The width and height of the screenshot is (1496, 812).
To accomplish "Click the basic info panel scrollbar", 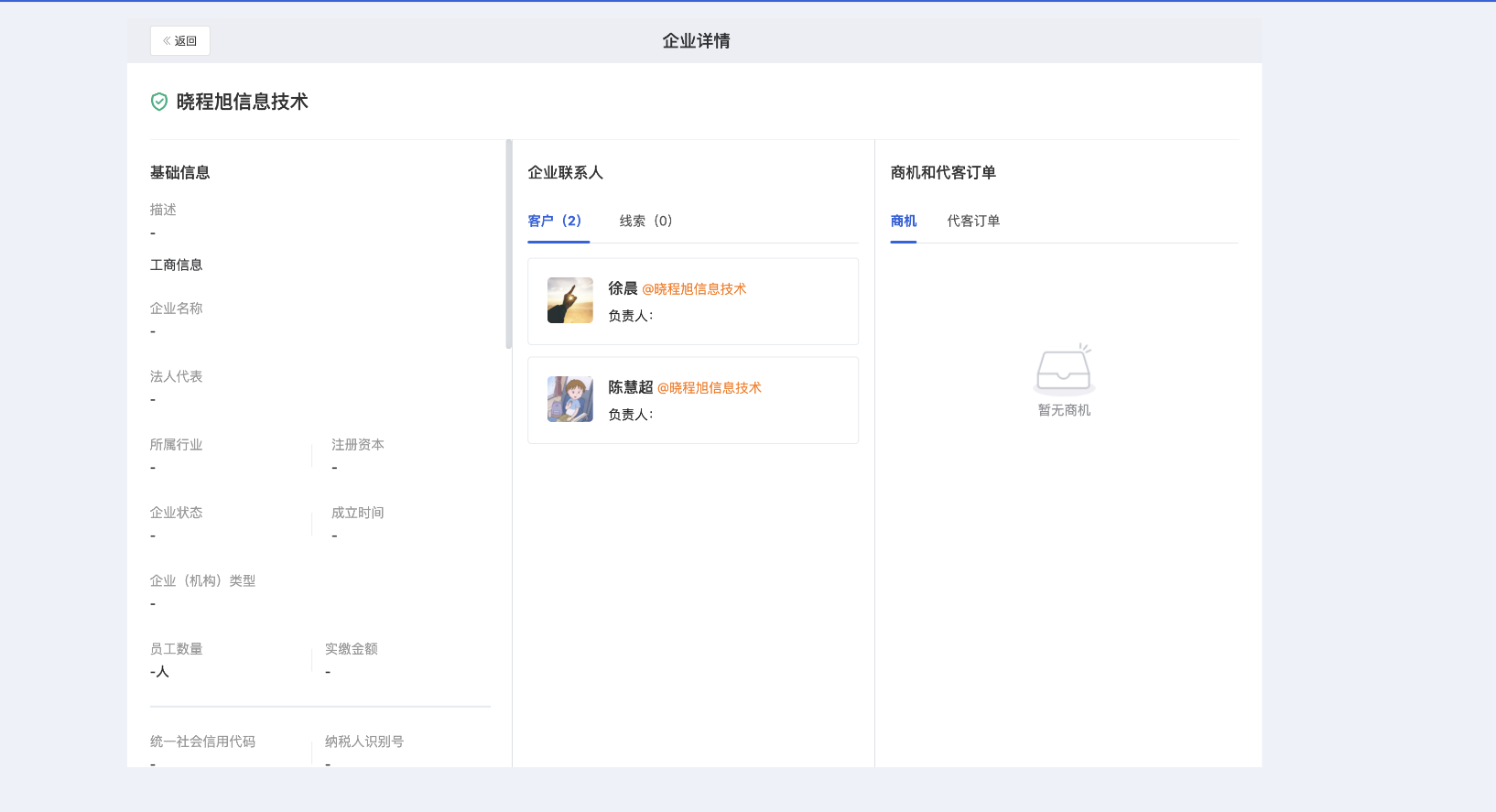I will point(509,244).
